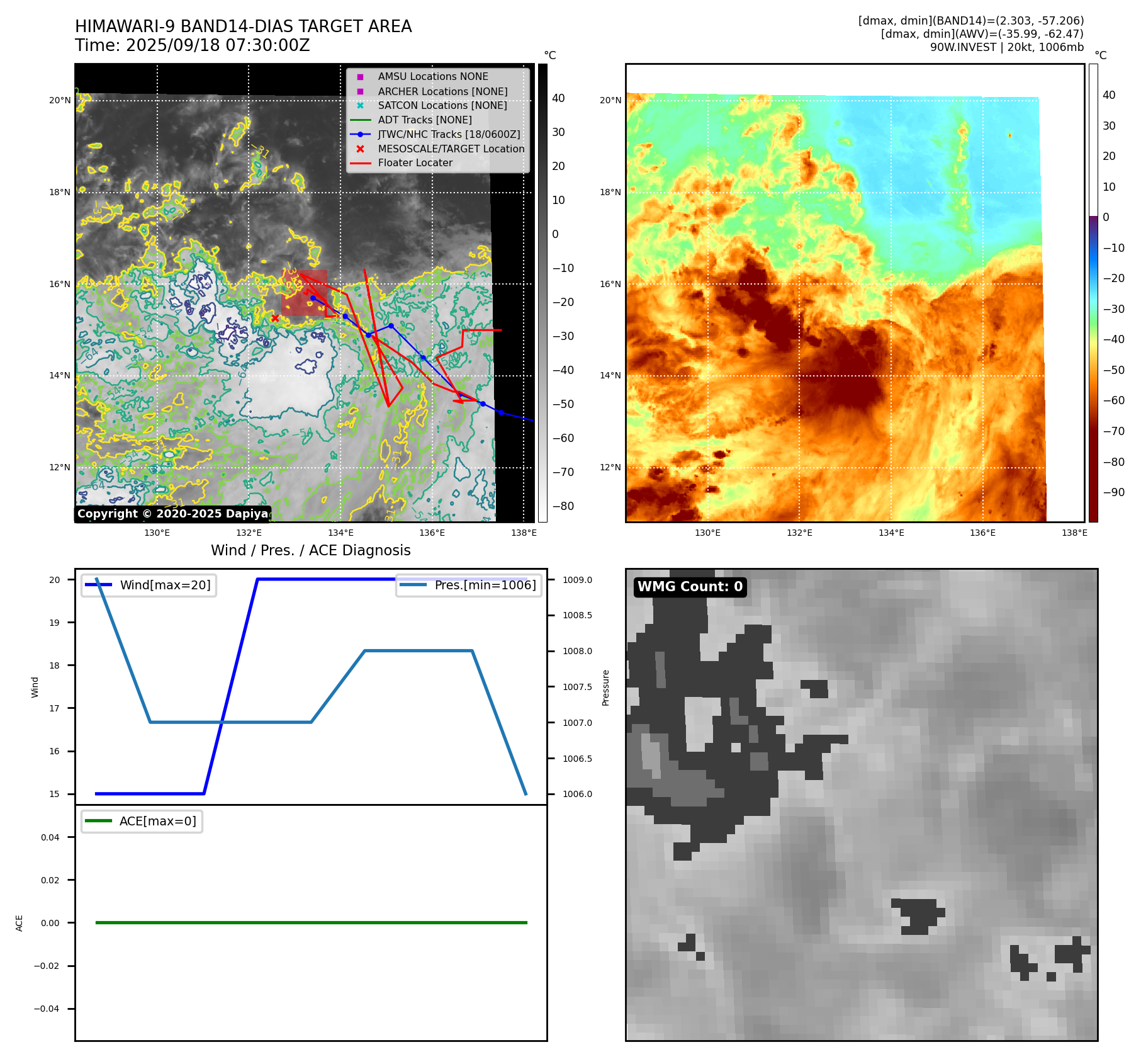Viewport: 1141px width, 1064px height.
Task: Click the 'Wind' y-axis label
Action: pos(35,687)
